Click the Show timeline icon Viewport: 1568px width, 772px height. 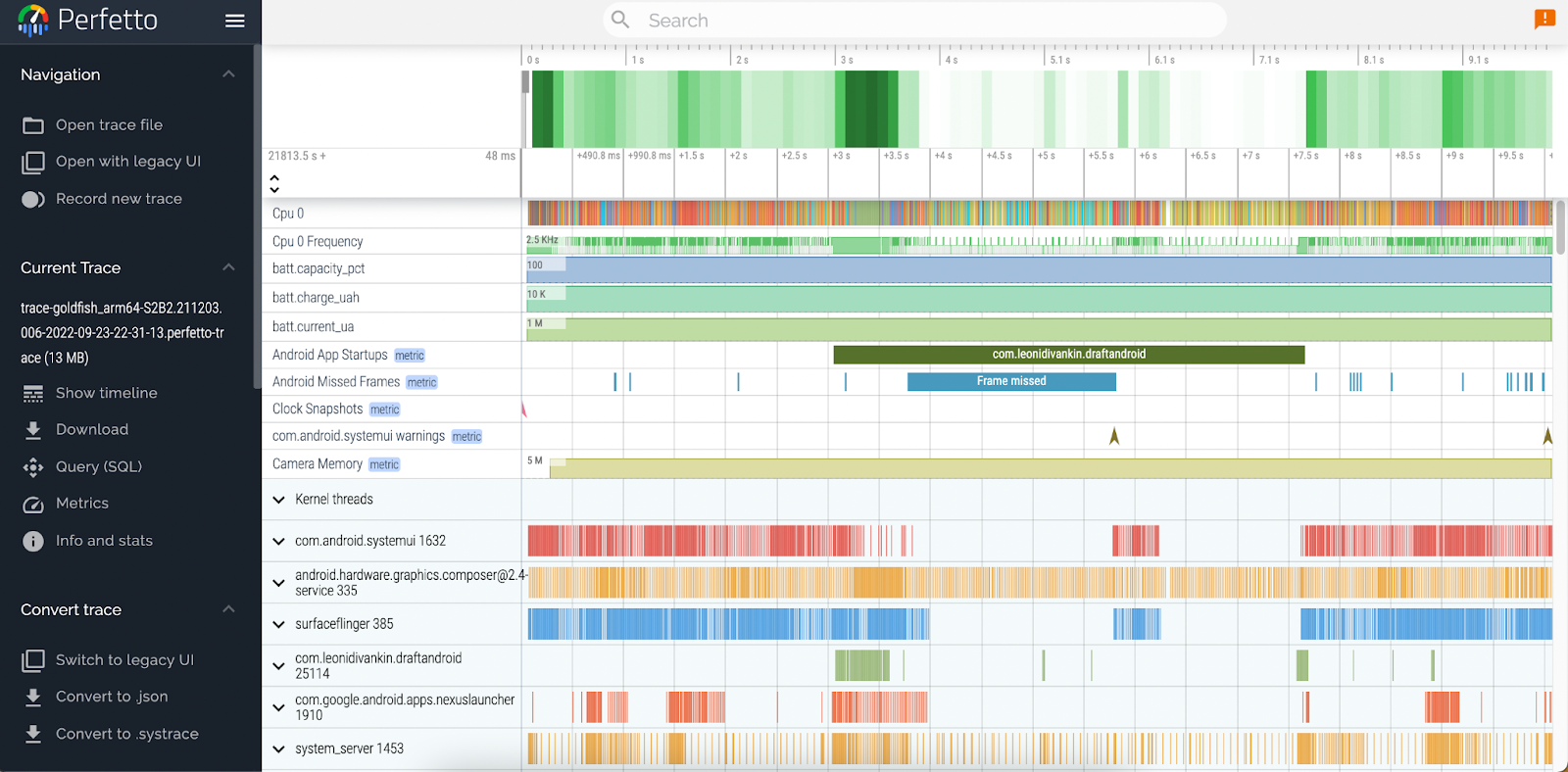coord(33,394)
